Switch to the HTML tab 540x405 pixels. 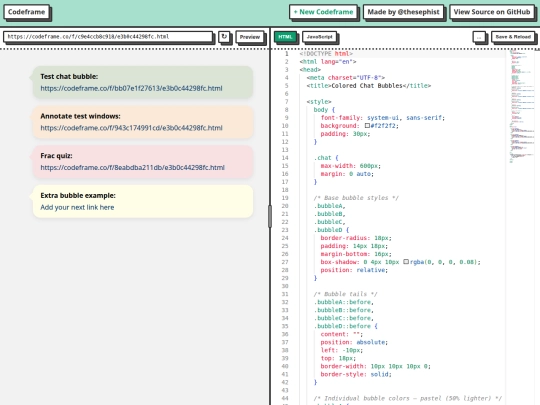pos(285,37)
